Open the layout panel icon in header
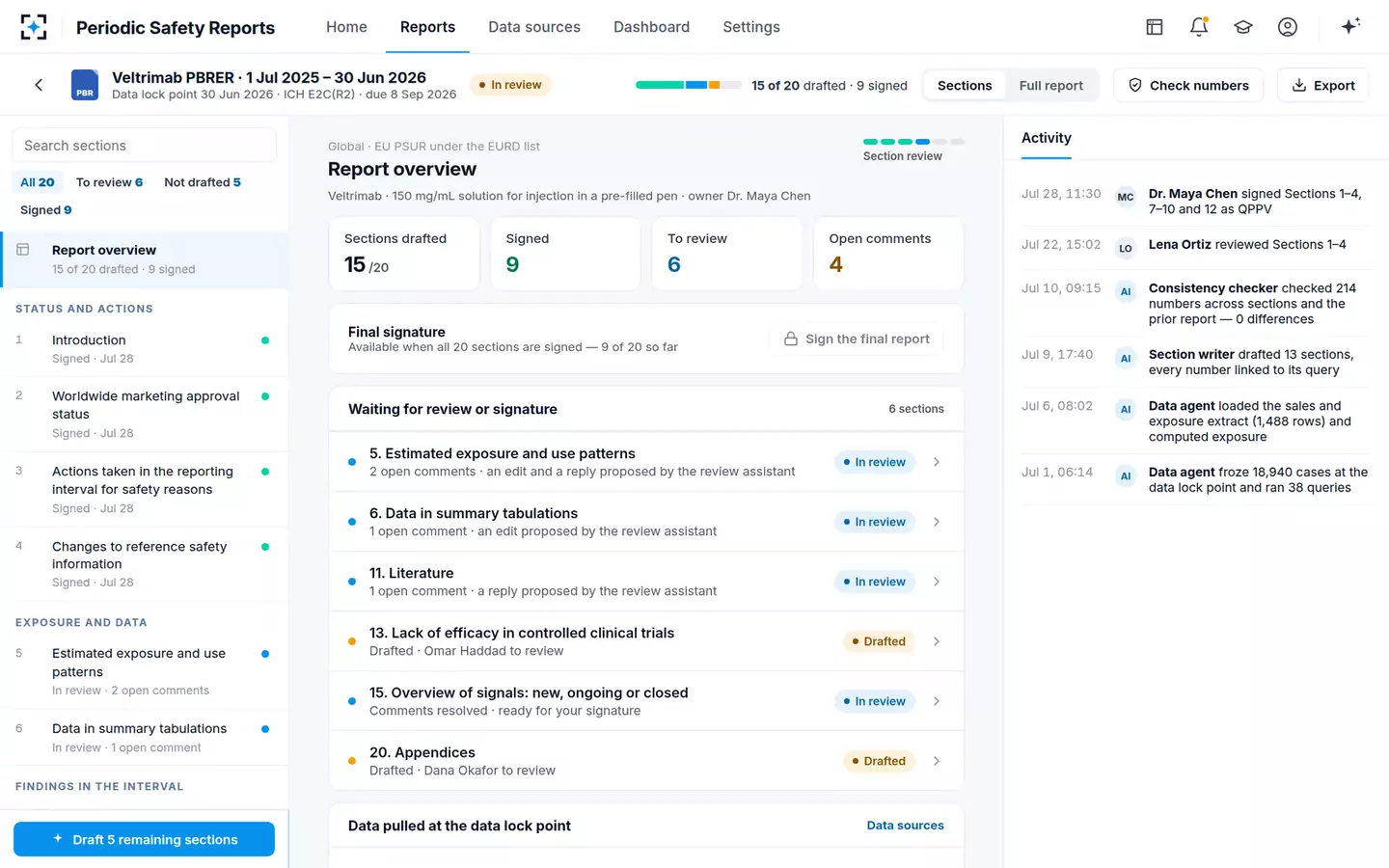The image size is (1389, 868). coord(1155,27)
